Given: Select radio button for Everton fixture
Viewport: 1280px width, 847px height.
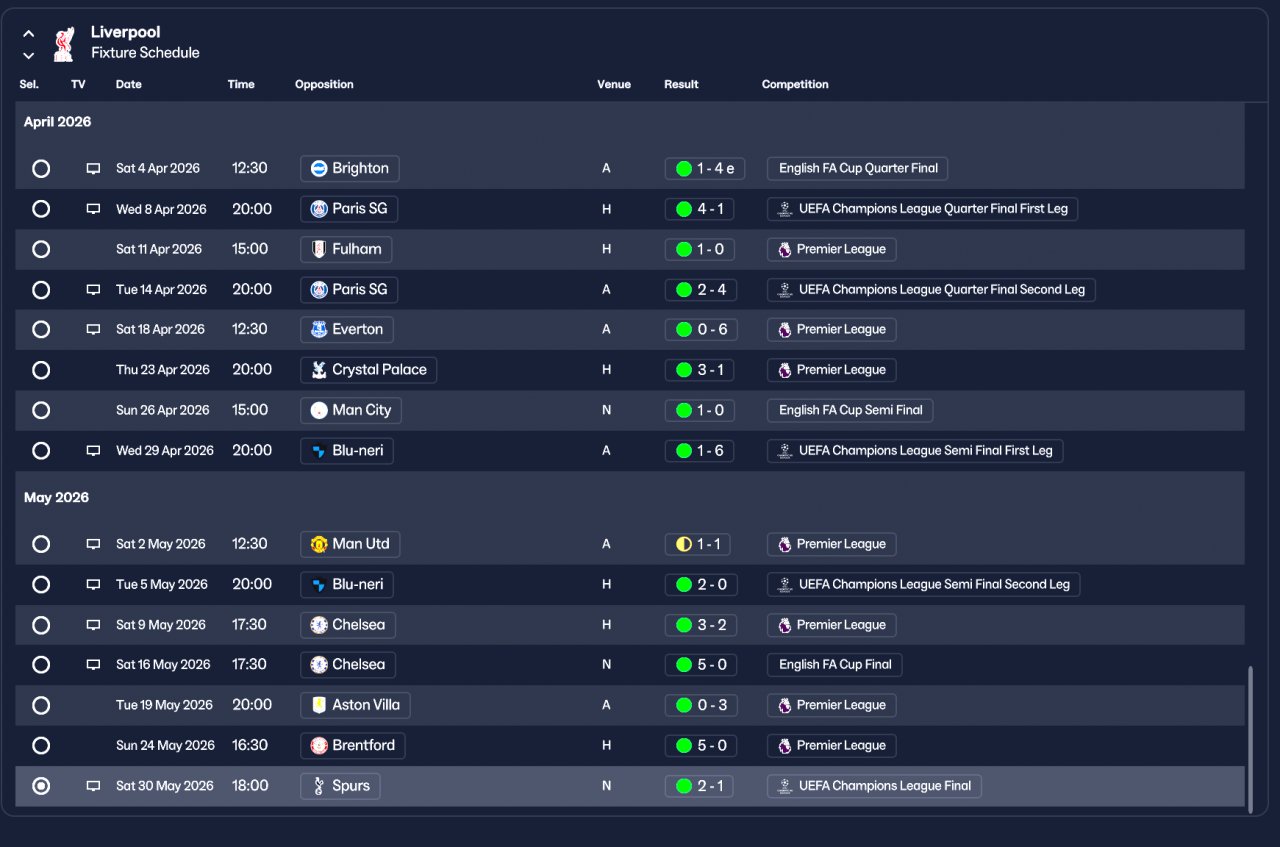Looking at the screenshot, I should (41, 329).
